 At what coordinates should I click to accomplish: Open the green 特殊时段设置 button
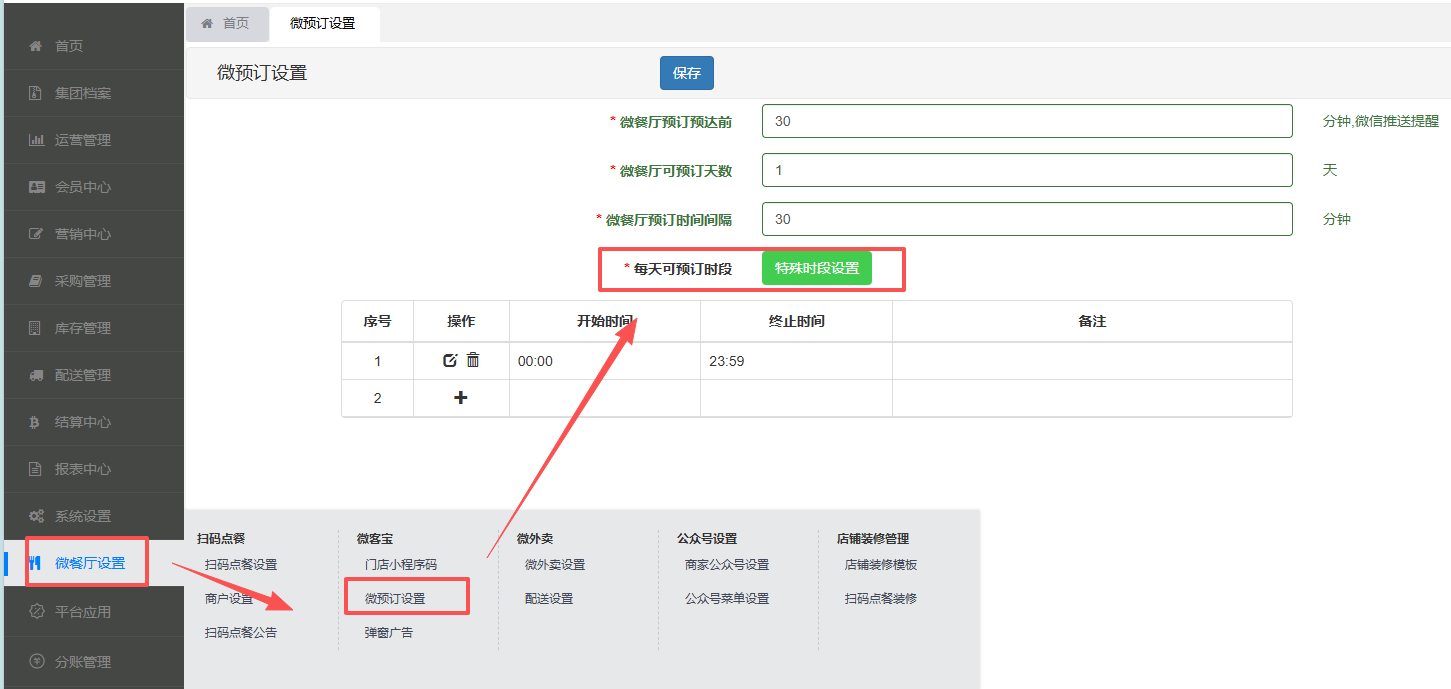817,268
